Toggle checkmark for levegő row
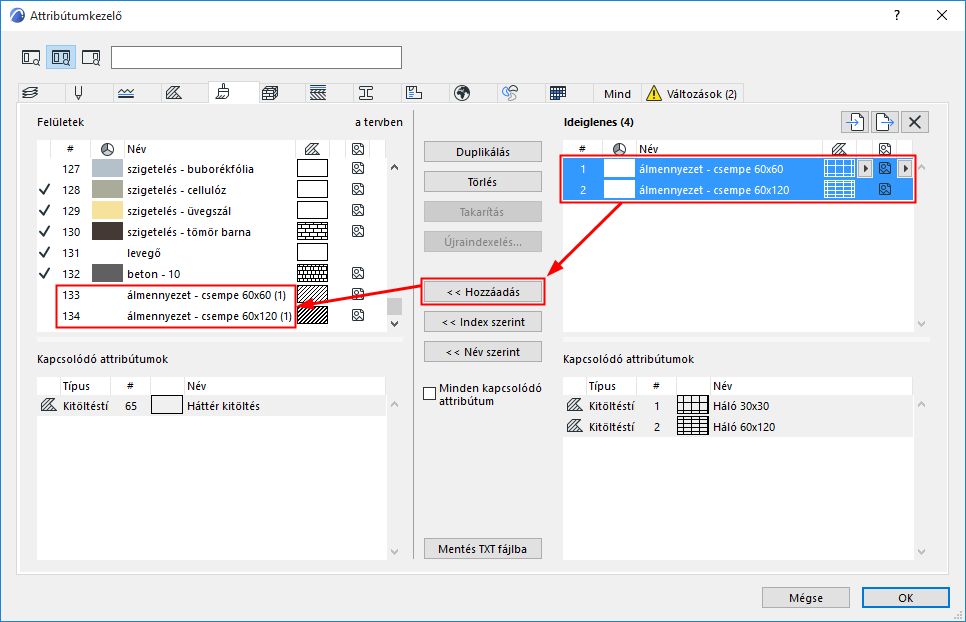Viewport: 966px width, 622px height. coord(44,252)
